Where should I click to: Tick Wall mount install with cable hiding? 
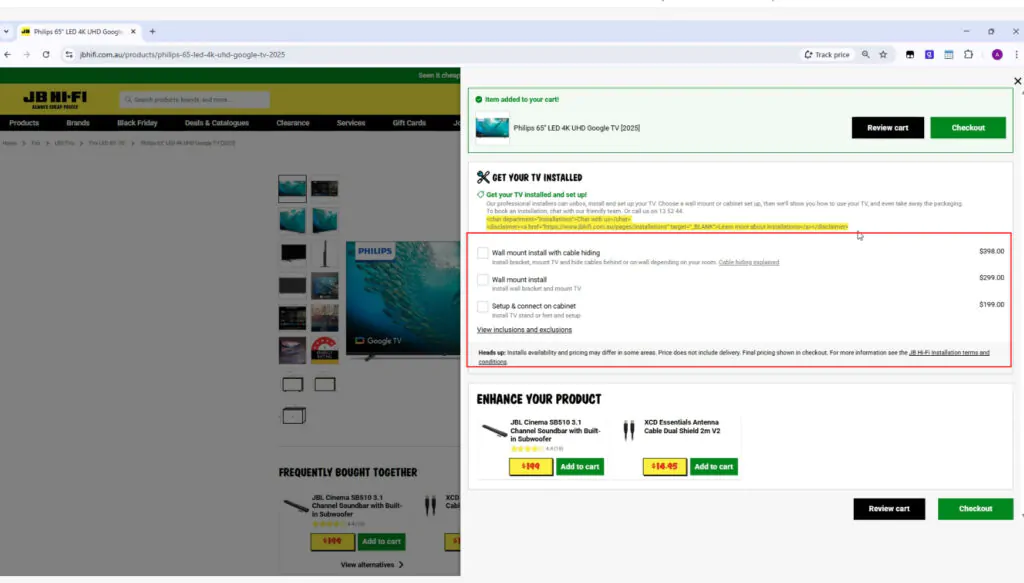(x=483, y=253)
